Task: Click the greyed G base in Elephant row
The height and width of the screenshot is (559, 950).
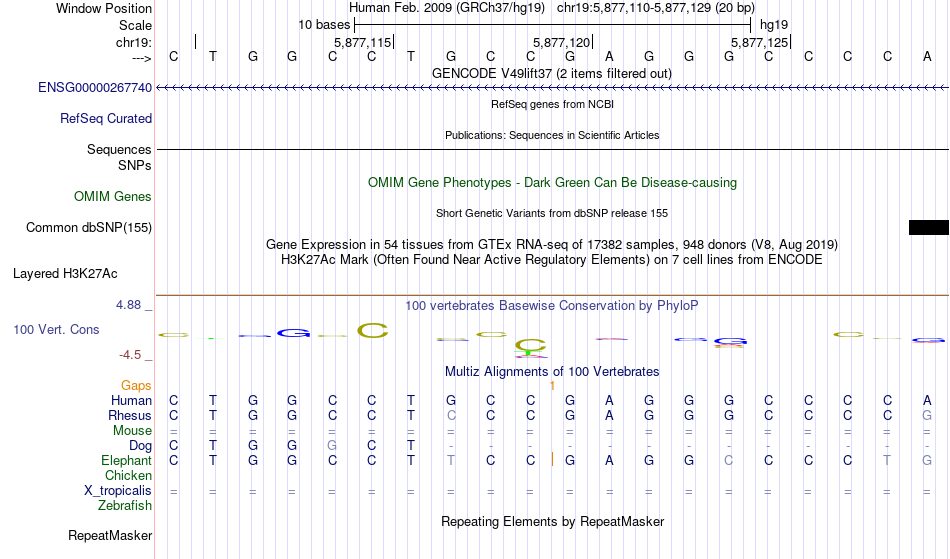Action: tap(927, 461)
